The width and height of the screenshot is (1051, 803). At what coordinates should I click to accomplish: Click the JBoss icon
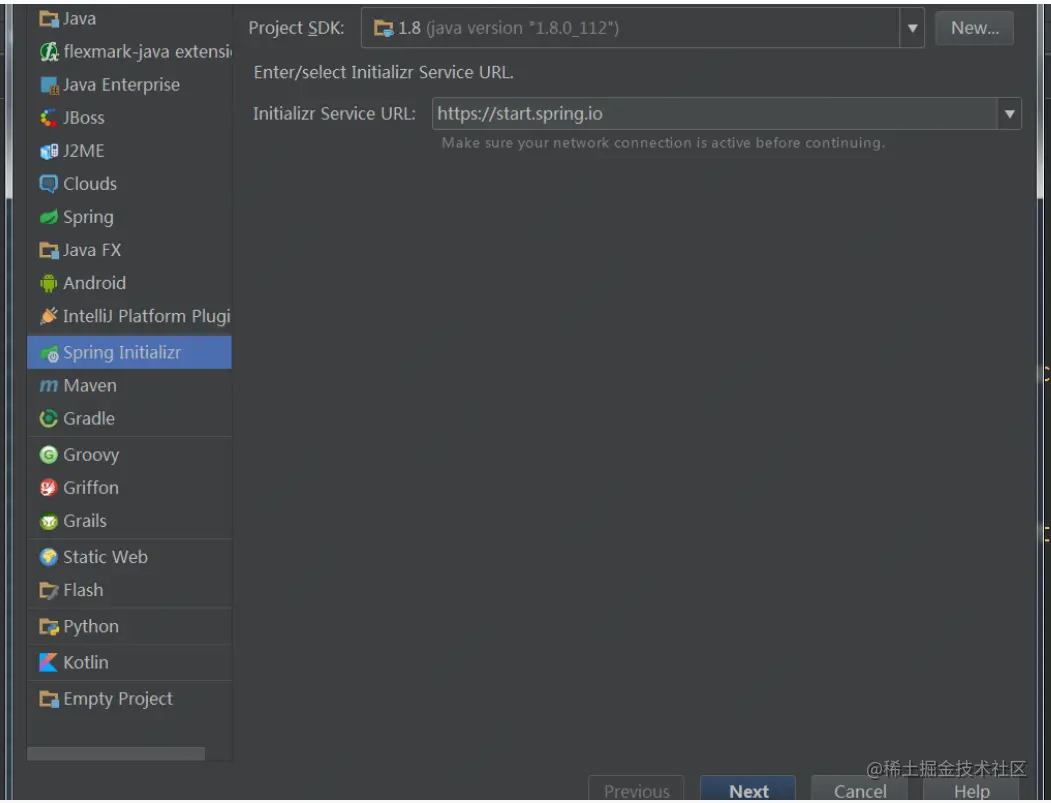click(49, 118)
